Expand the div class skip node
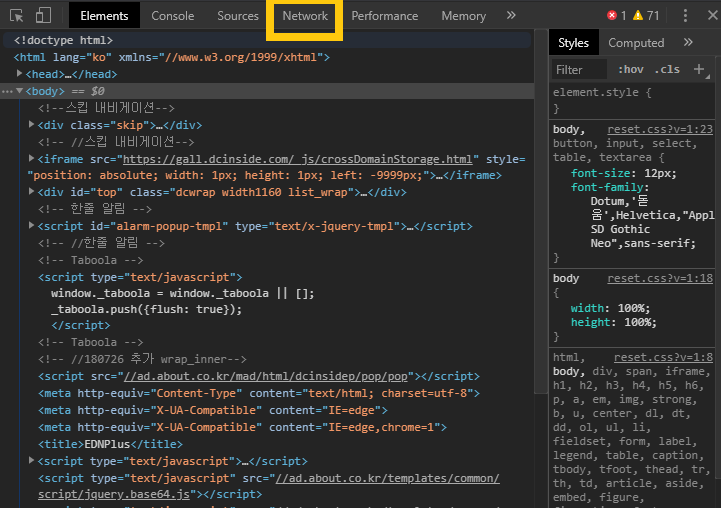The width and height of the screenshot is (721, 508). tap(31, 125)
